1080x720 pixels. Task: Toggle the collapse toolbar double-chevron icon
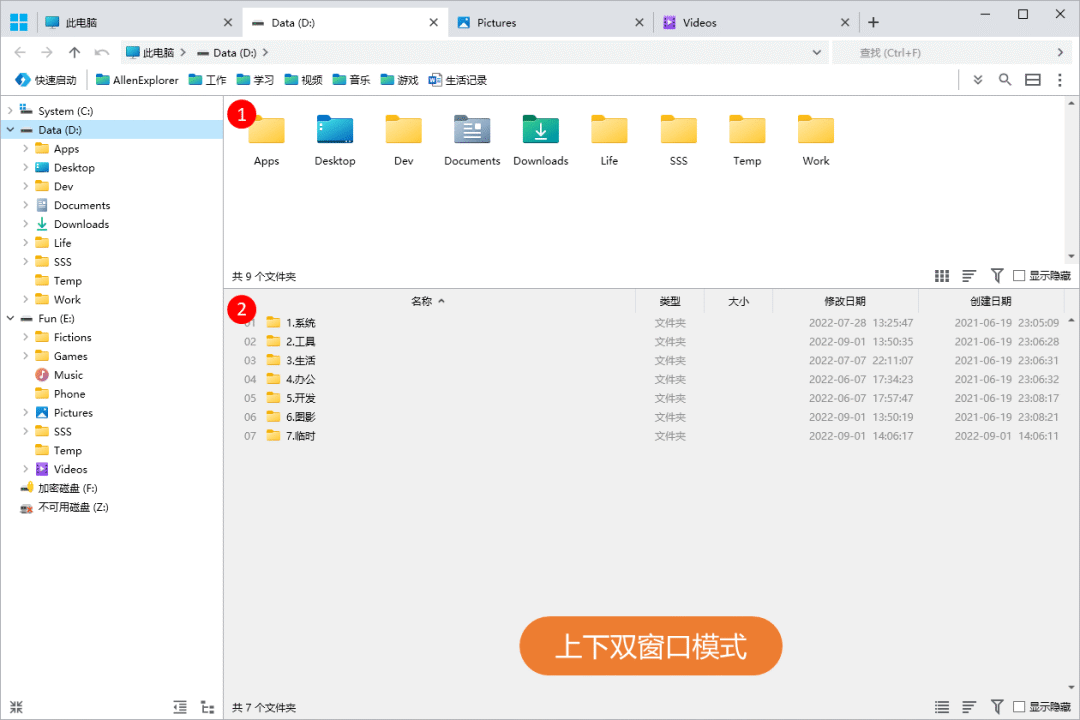click(x=977, y=80)
